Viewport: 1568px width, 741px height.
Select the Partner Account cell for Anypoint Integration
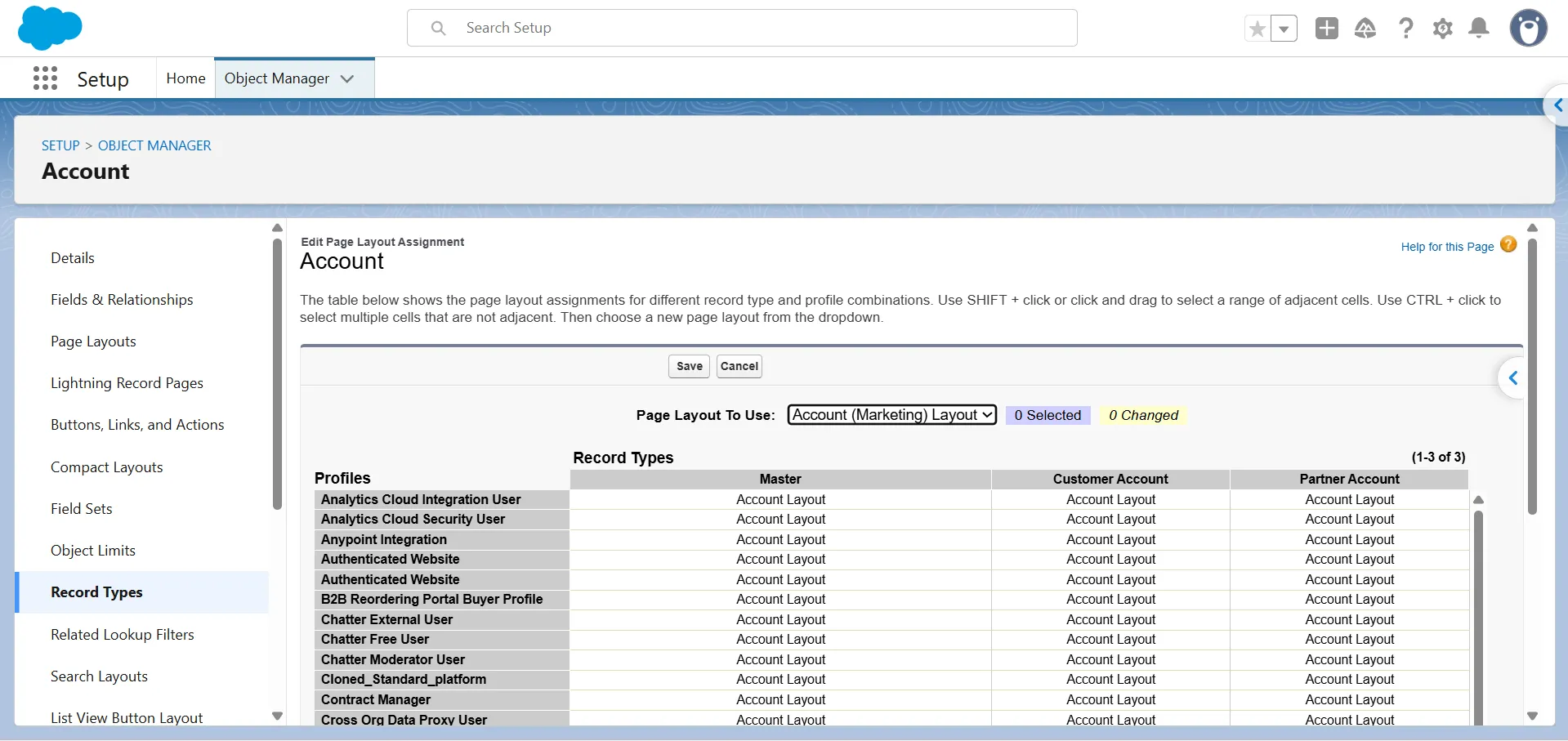[x=1349, y=539]
